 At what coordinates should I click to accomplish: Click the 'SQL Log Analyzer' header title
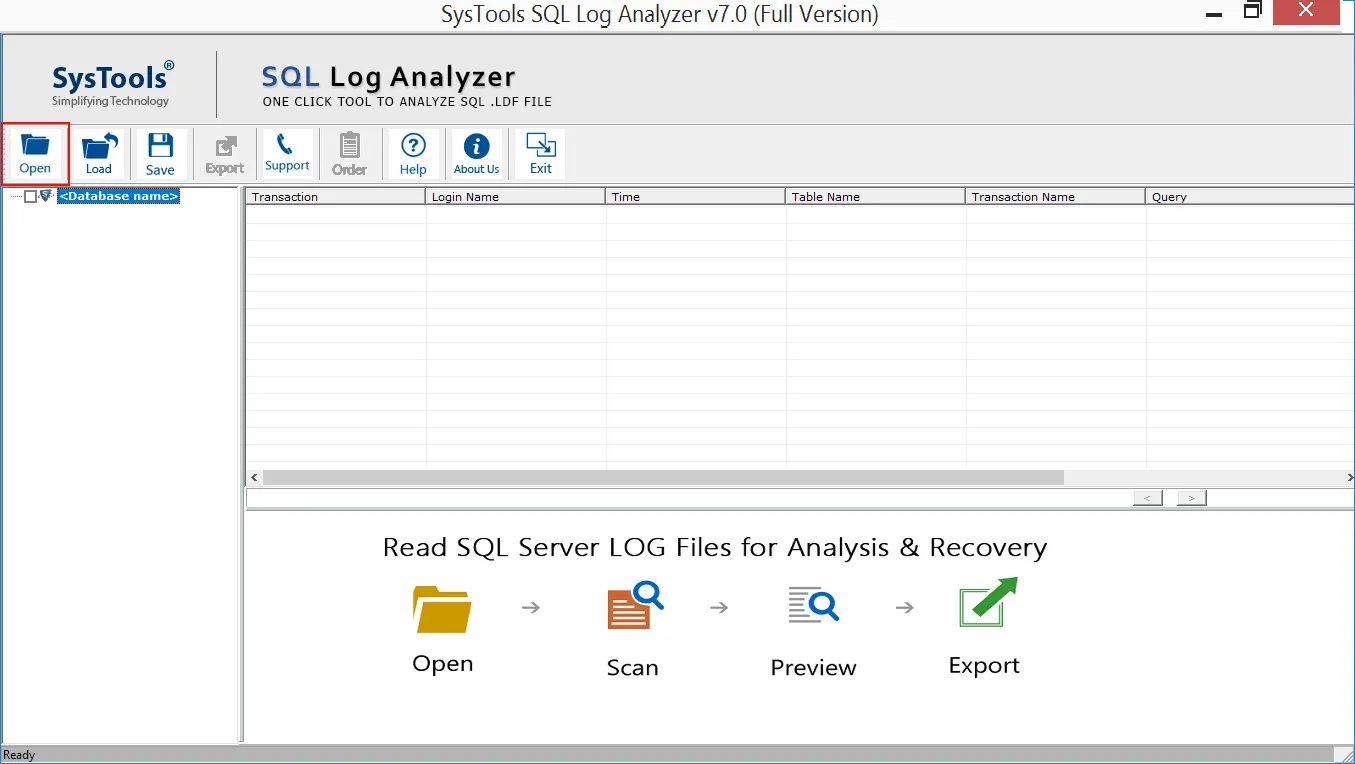[388, 77]
